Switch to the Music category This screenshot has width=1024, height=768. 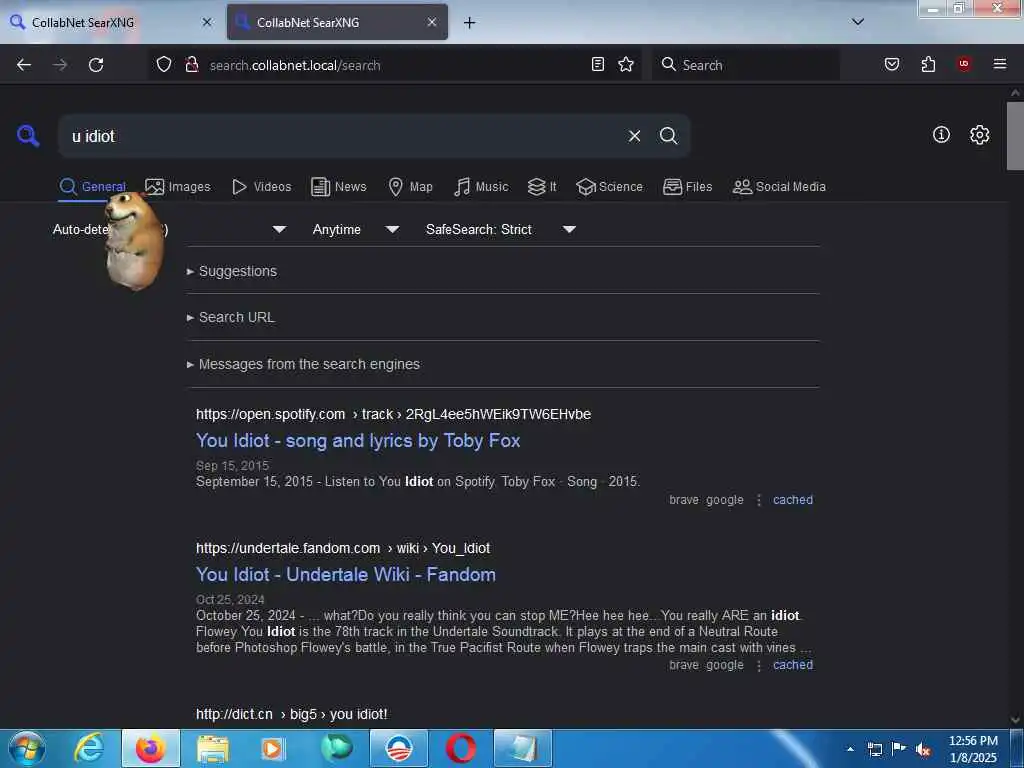pos(481,187)
